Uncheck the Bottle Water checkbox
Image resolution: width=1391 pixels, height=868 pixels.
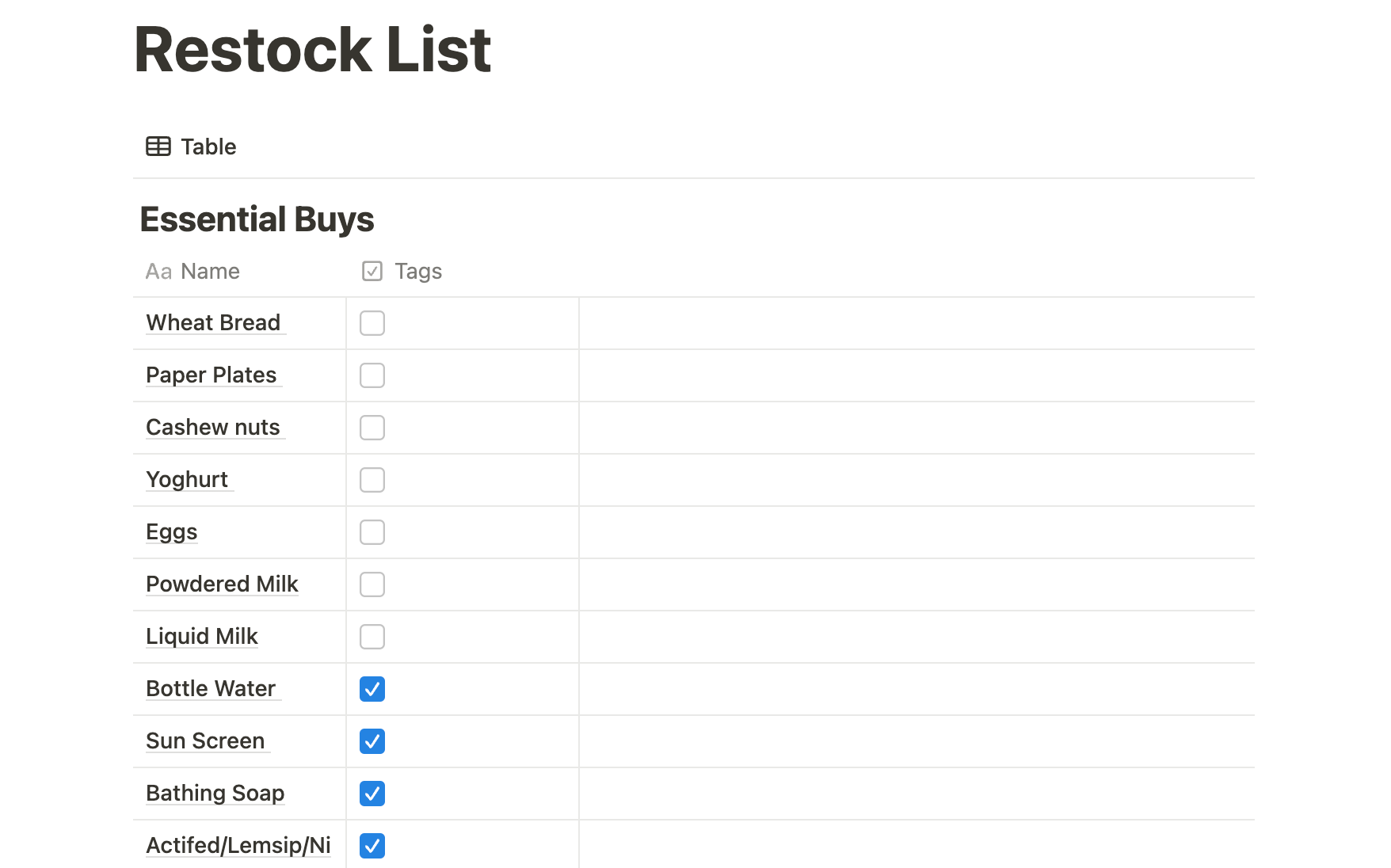point(372,689)
